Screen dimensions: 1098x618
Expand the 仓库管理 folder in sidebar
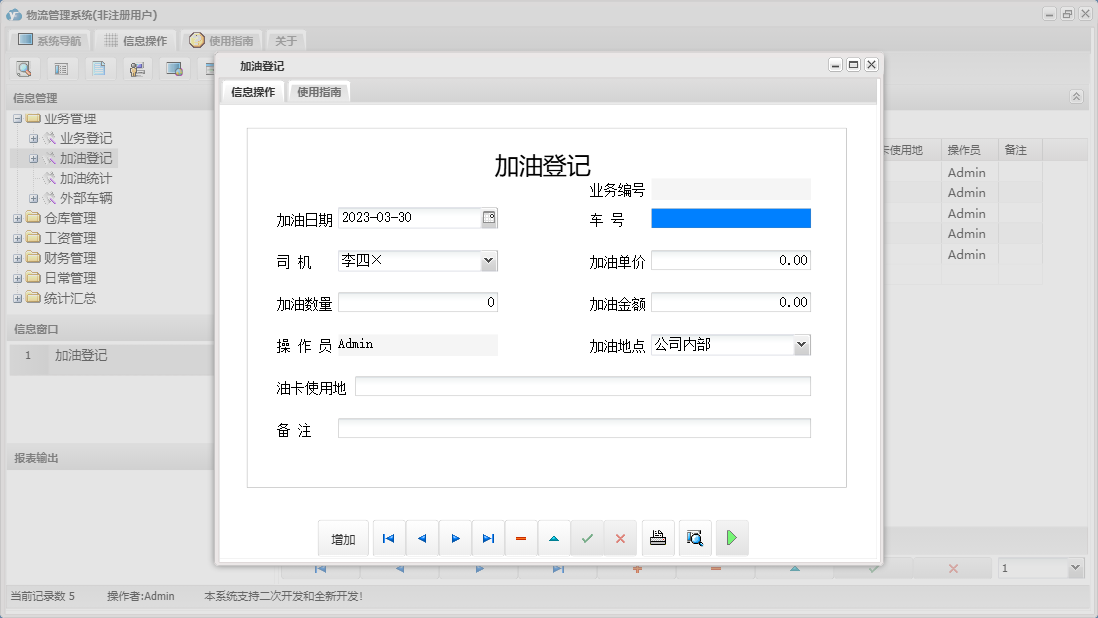(x=17, y=218)
